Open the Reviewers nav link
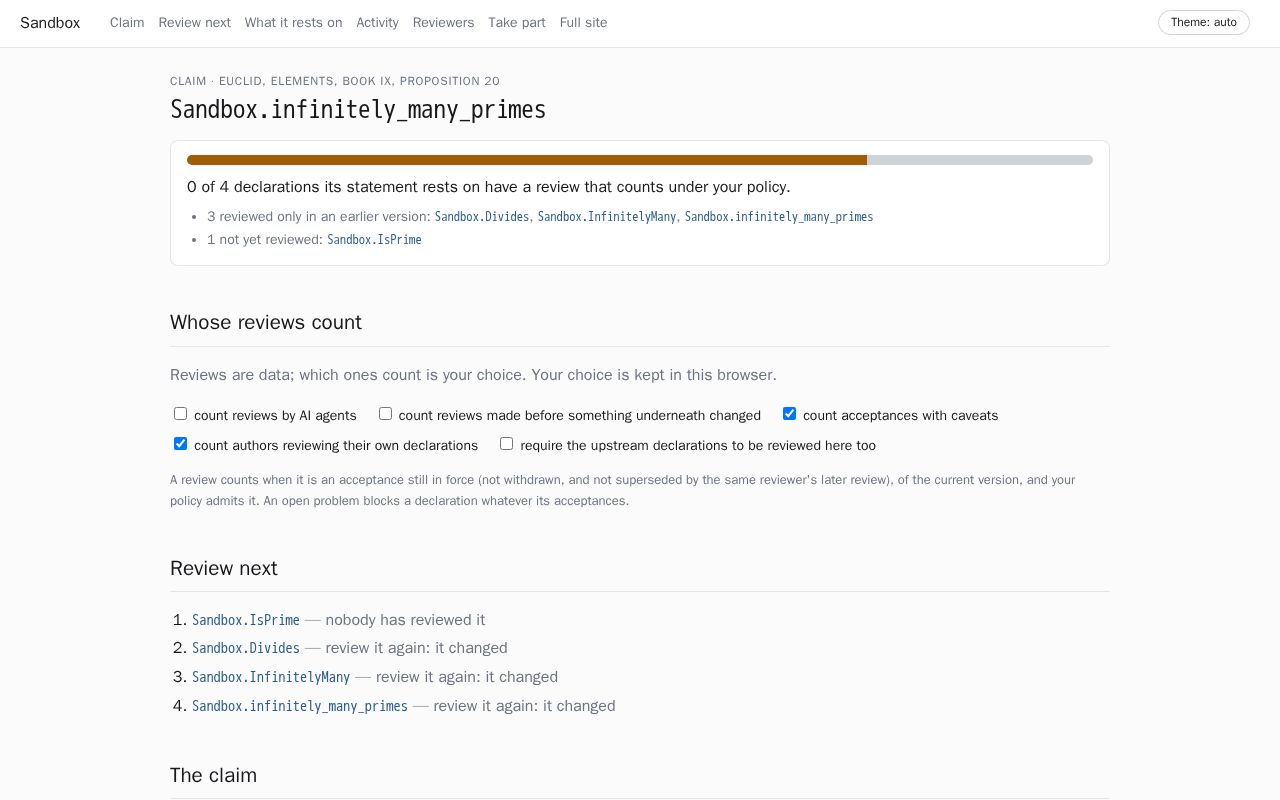 point(443,22)
